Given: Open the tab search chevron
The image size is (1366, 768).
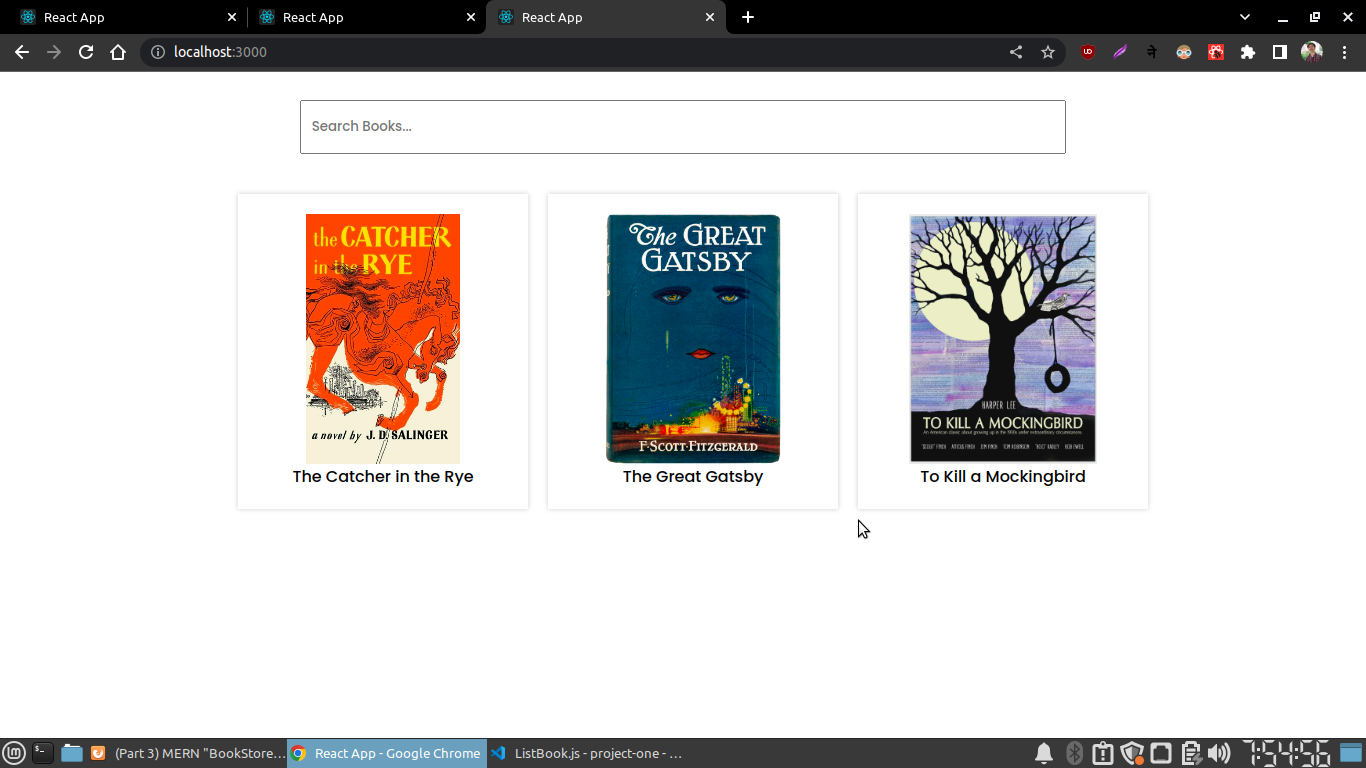Looking at the screenshot, I should click(1244, 17).
